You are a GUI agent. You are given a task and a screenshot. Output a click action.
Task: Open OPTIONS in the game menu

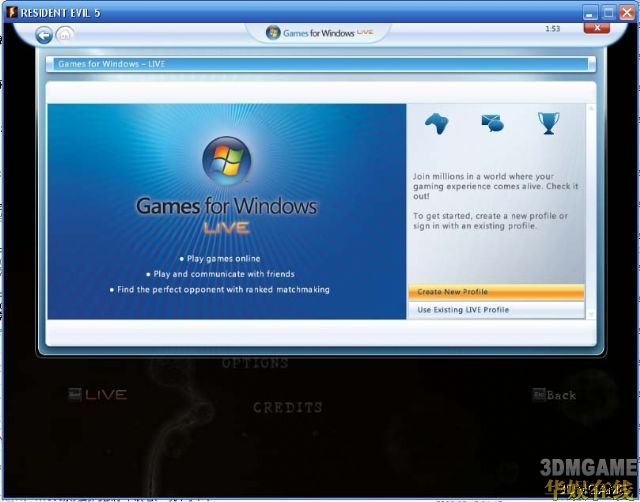tap(256, 363)
